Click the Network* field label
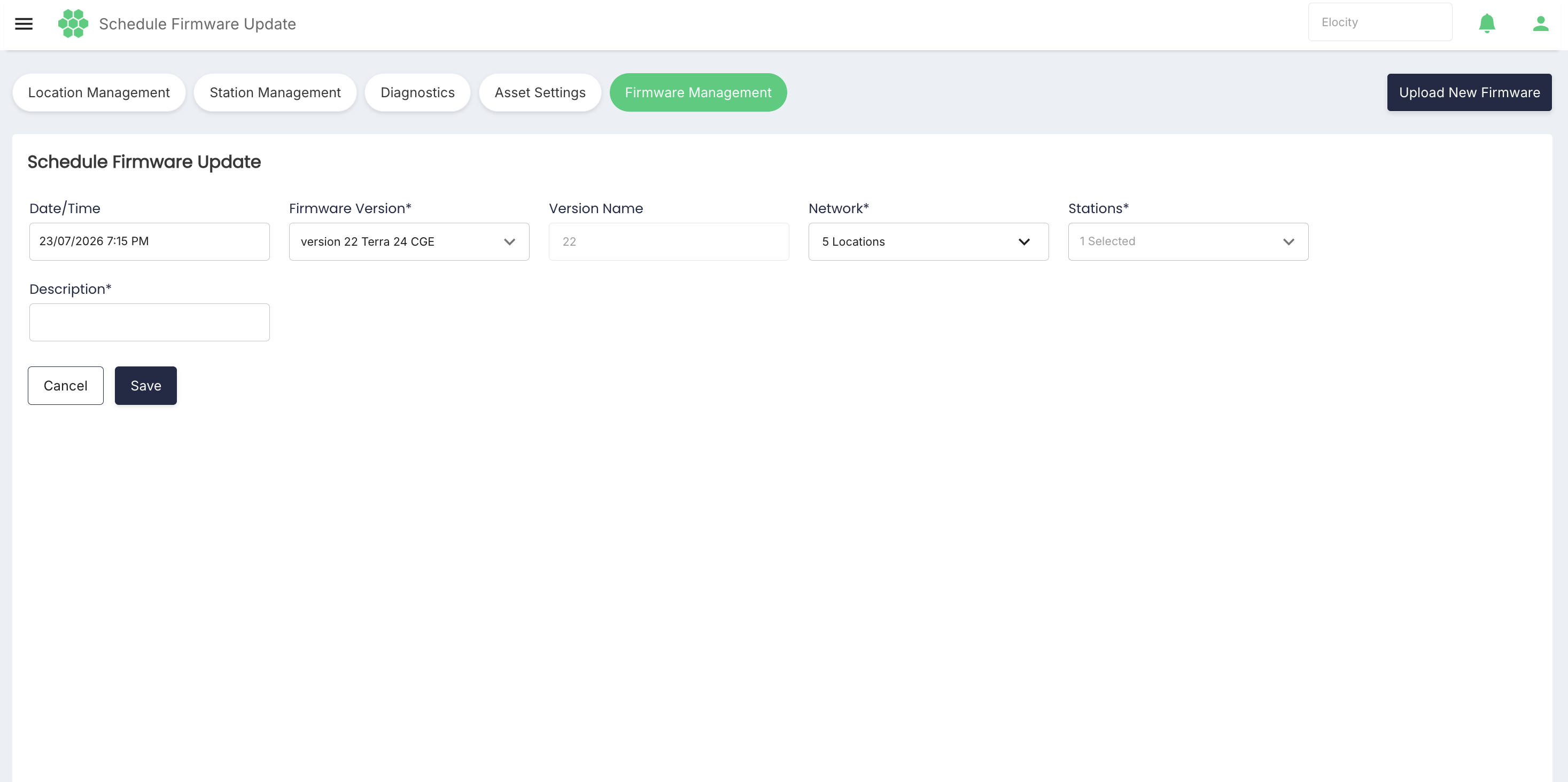 pyautogui.click(x=838, y=209)
